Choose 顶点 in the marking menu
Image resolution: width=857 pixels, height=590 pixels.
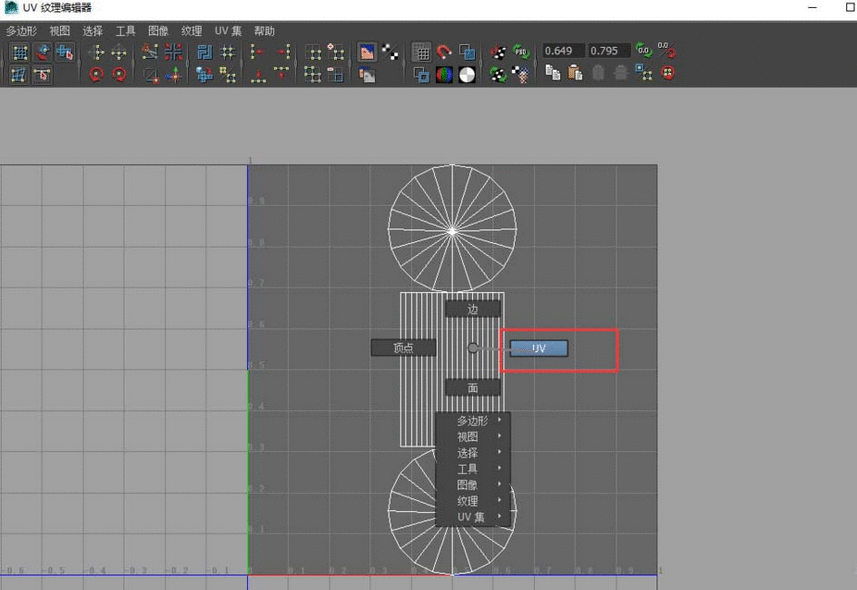[403, 348]
